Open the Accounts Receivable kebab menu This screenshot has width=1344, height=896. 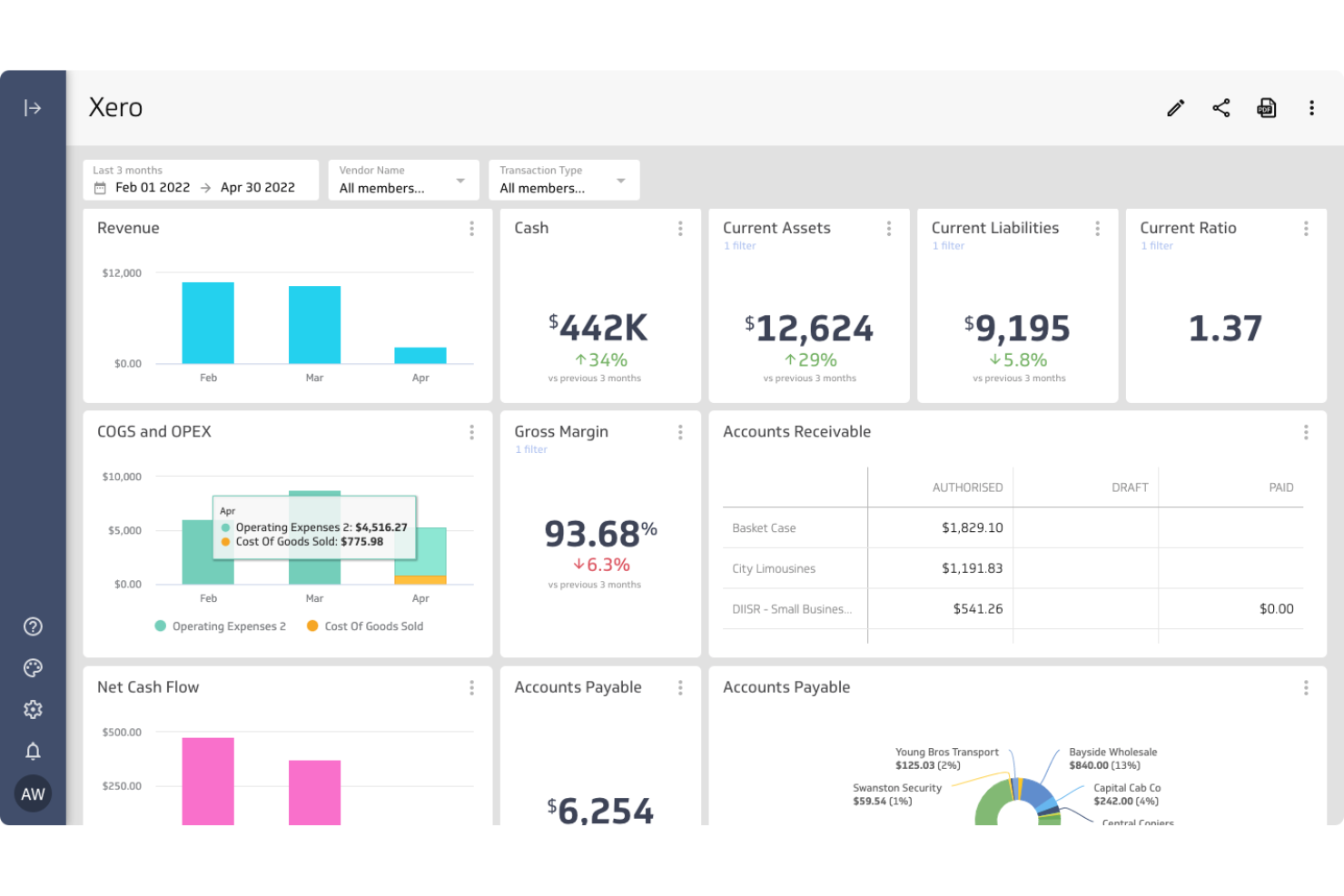point(1305,433)
